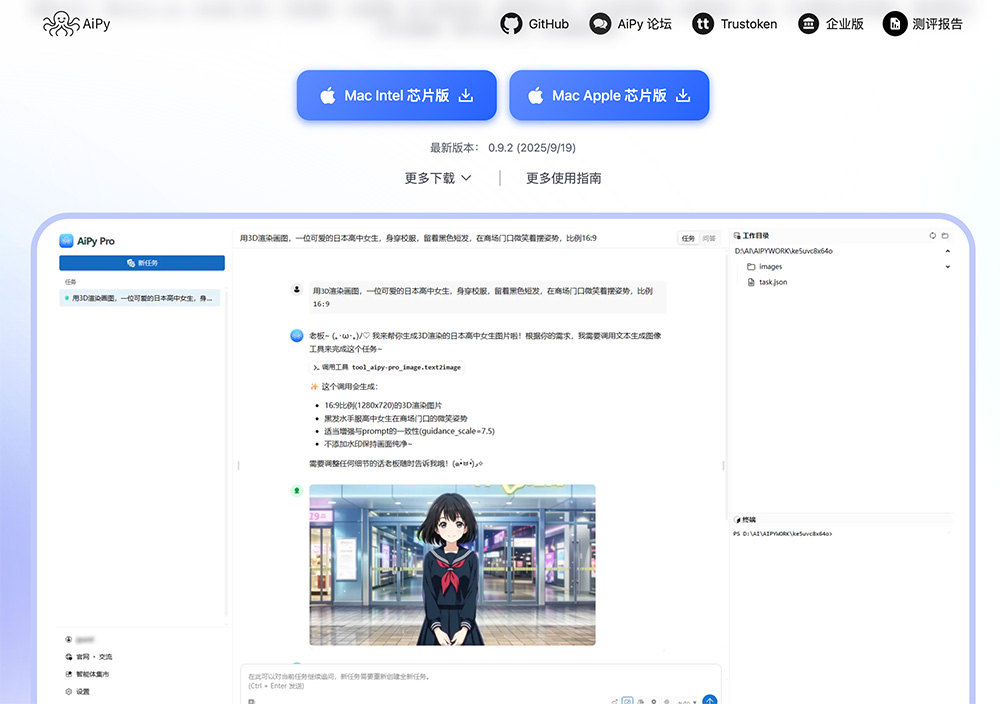Viewport: 1000px width, 704px height.
Task: Click the open folder icon in 工作目录
Action: pos(945,236)
